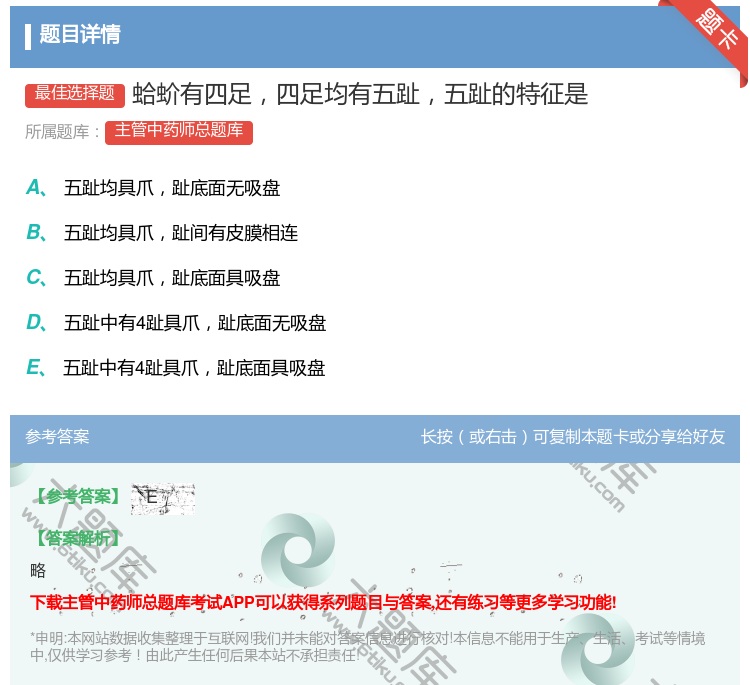Choose option B 趾间有皮膜相连
Screen dimensions: 750x685
[x=180, y=233]
